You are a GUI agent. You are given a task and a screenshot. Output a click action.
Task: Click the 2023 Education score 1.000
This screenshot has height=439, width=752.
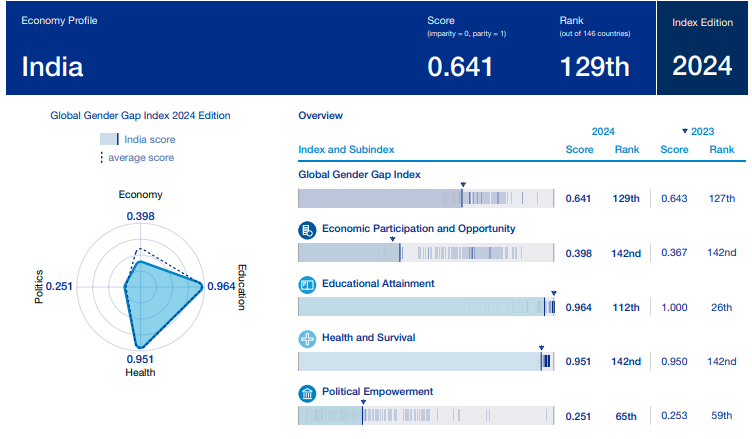(x=674, y=308)
